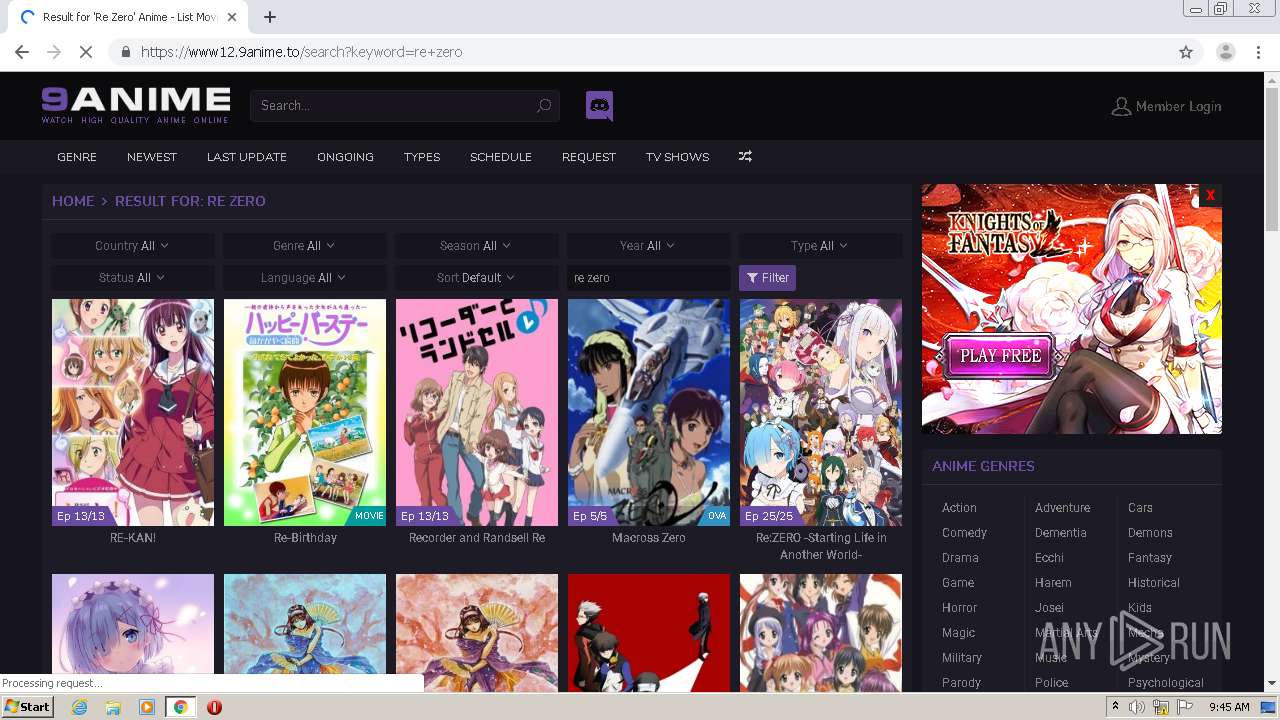
Task: Open the NEWEST menu item
Action: coord(152,157)
